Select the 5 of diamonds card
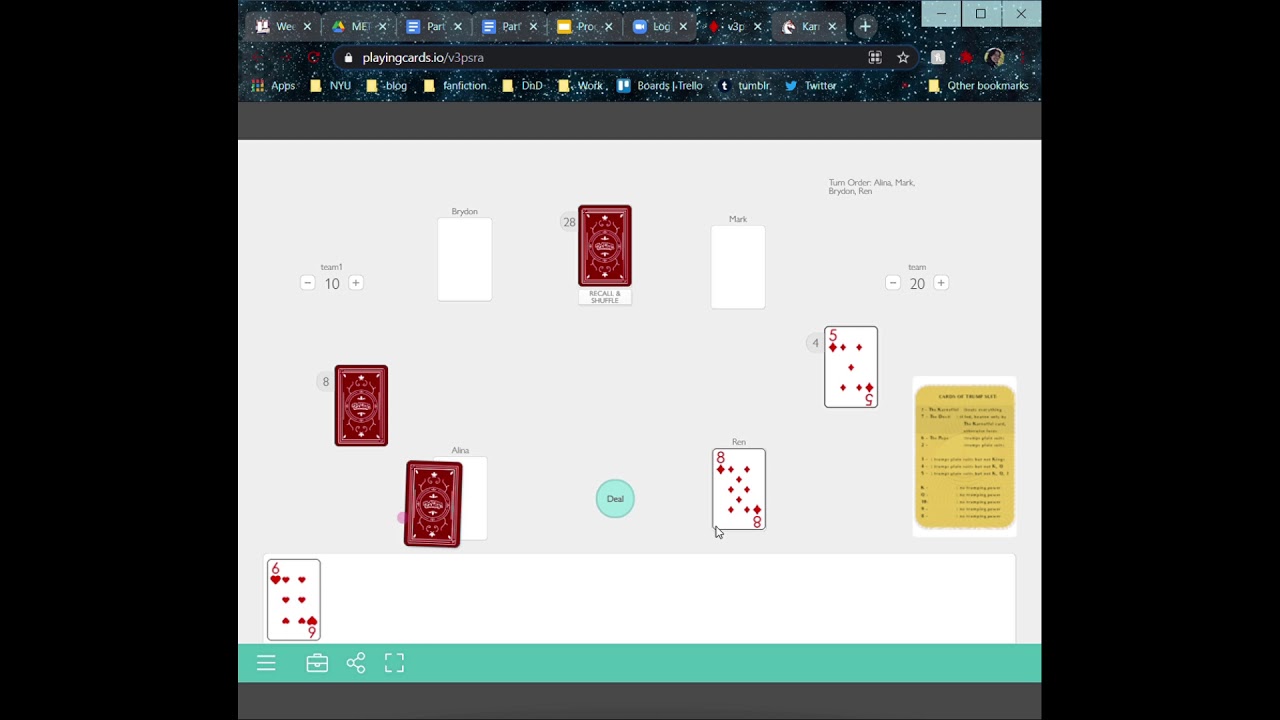 click(851, 367)
